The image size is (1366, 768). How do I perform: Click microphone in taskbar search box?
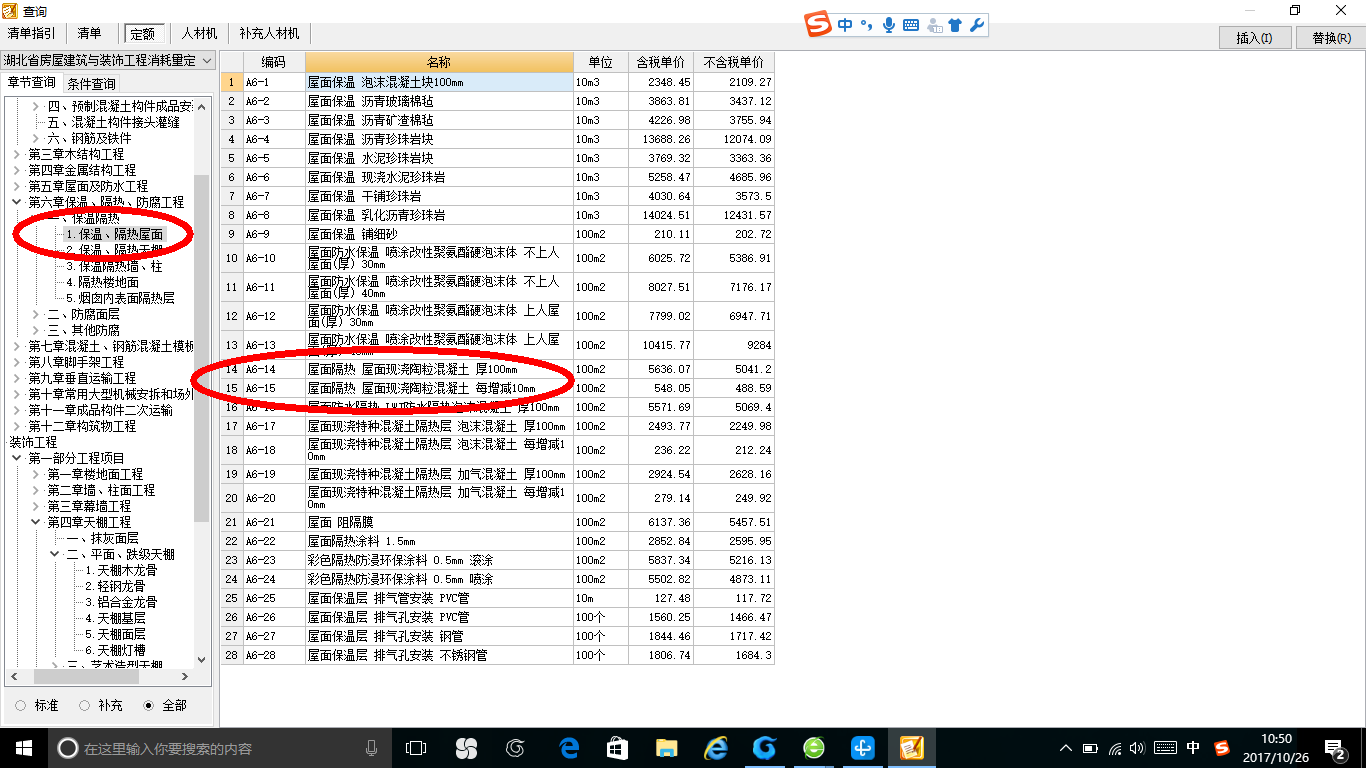[x=372, y=748]
